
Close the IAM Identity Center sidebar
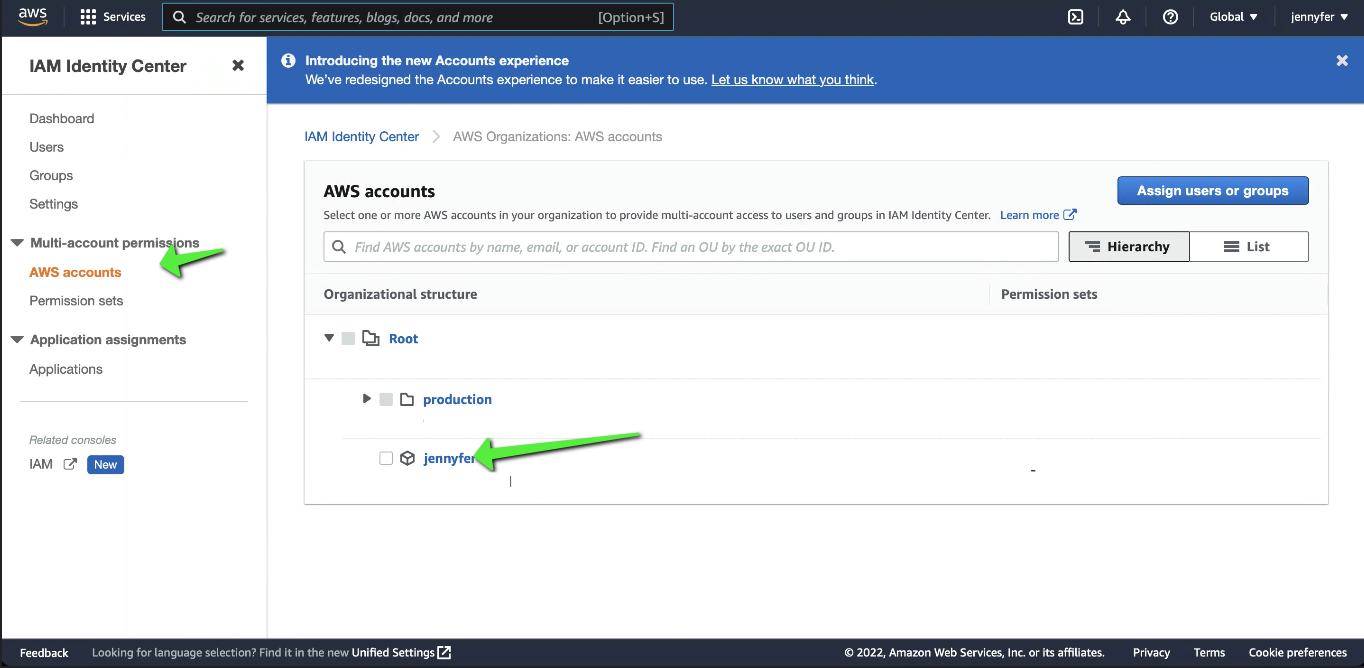[238, 65]
